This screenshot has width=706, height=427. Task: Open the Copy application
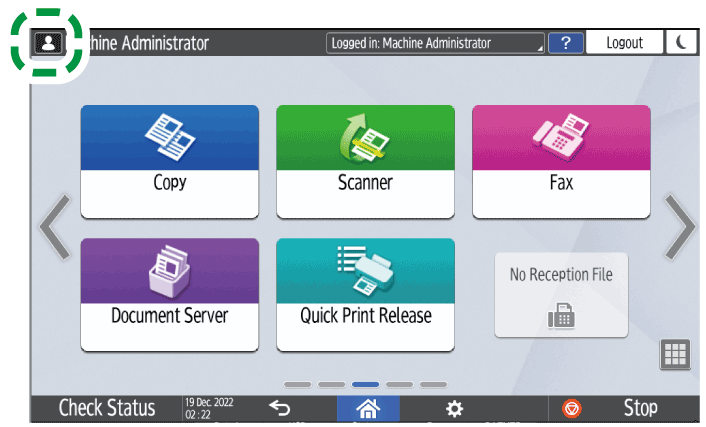(x=169, y=161)
